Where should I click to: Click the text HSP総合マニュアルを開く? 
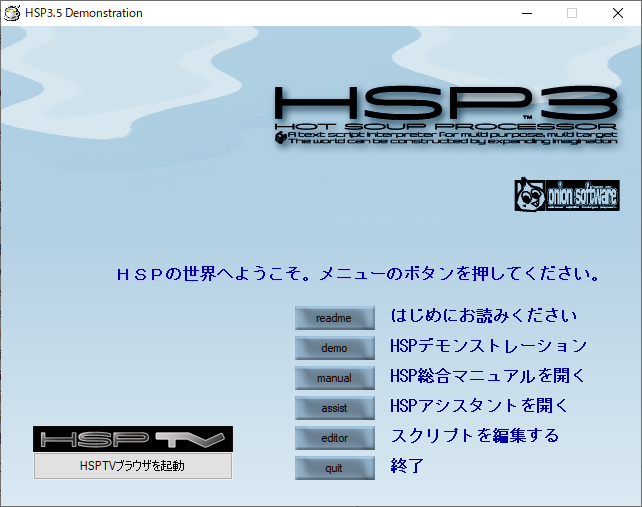tap(488, 376)
